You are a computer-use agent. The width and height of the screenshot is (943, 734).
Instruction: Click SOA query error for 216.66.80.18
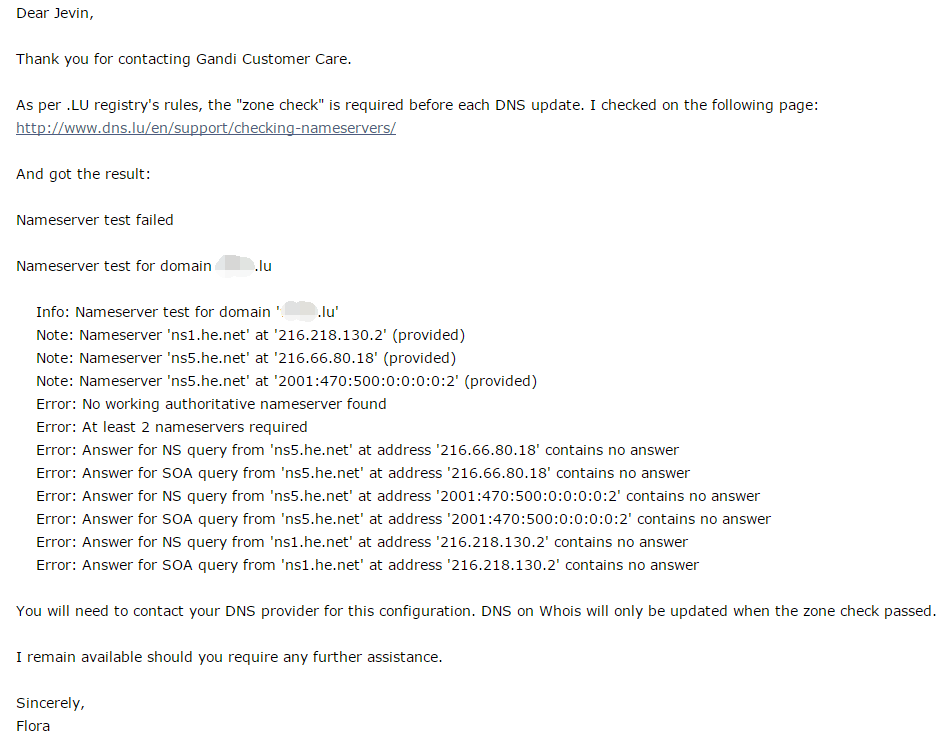coord(363,473)
